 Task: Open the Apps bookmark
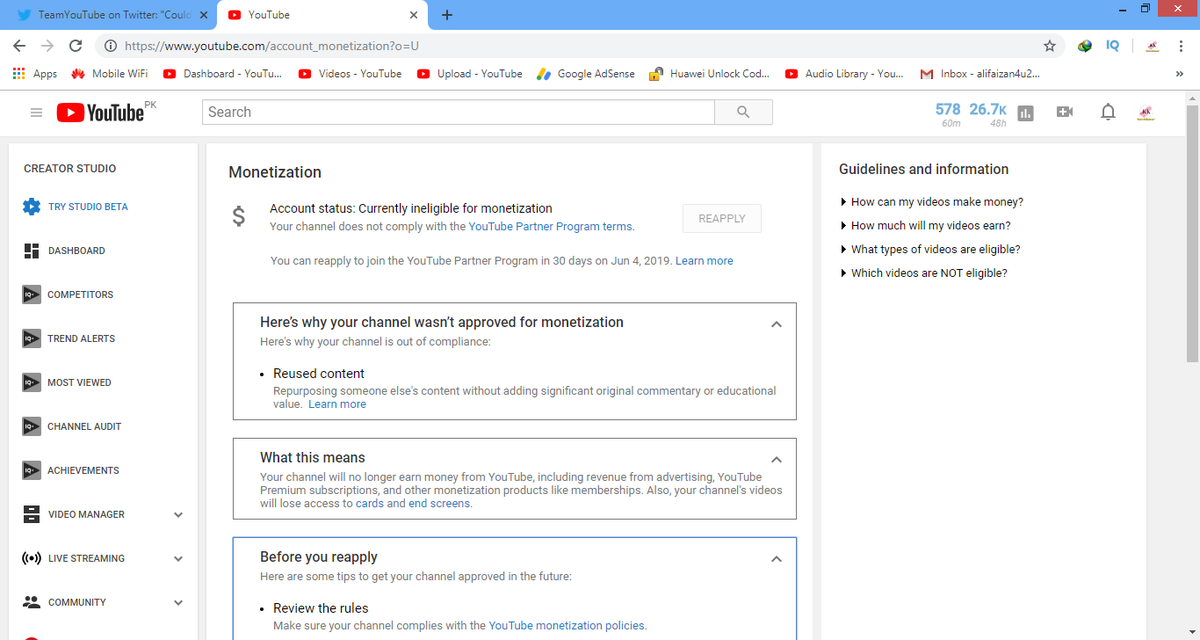[x=34, y=73]
